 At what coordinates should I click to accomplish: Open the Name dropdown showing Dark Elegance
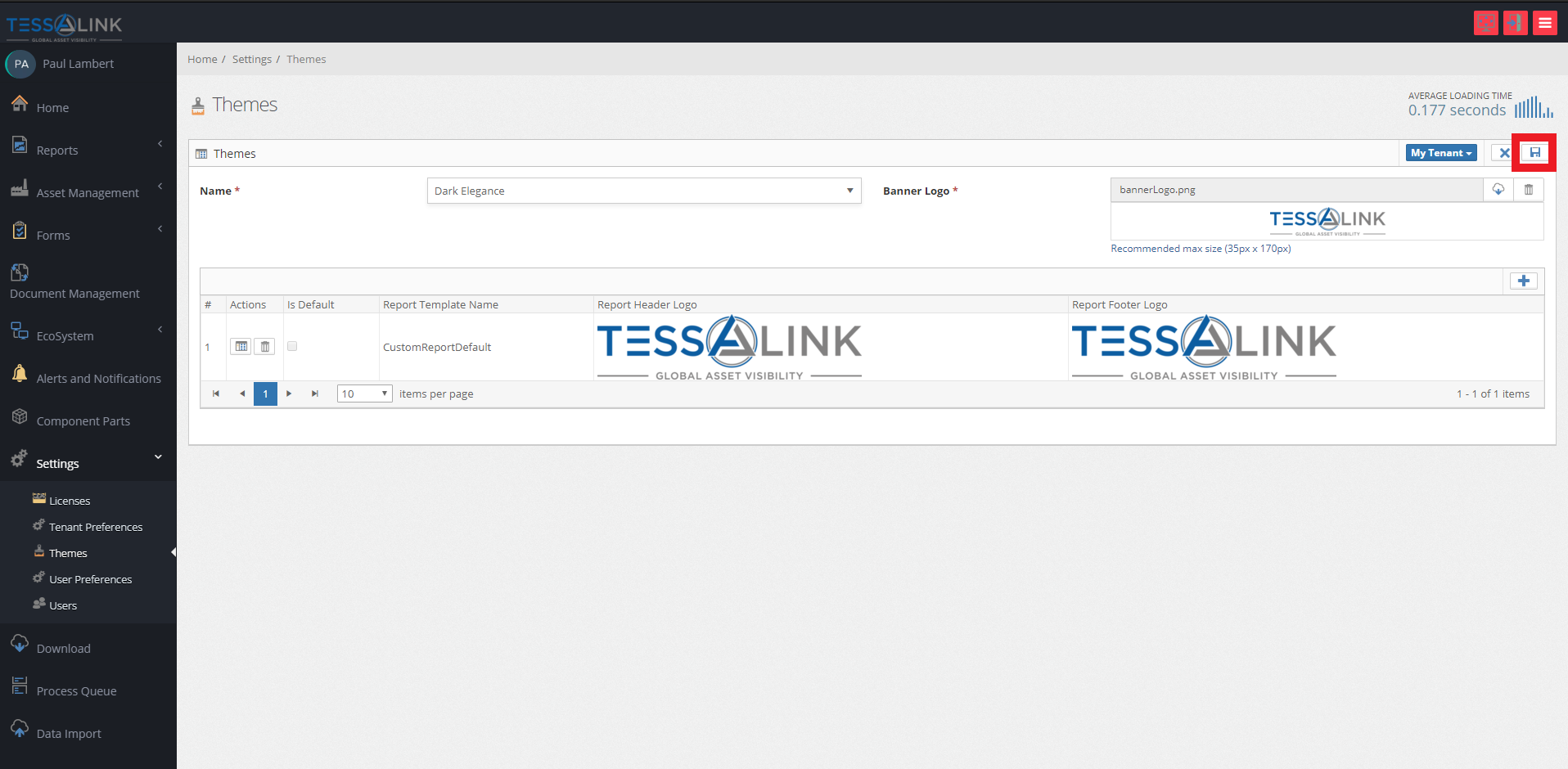pyautogui.click(x=644, y=191)
